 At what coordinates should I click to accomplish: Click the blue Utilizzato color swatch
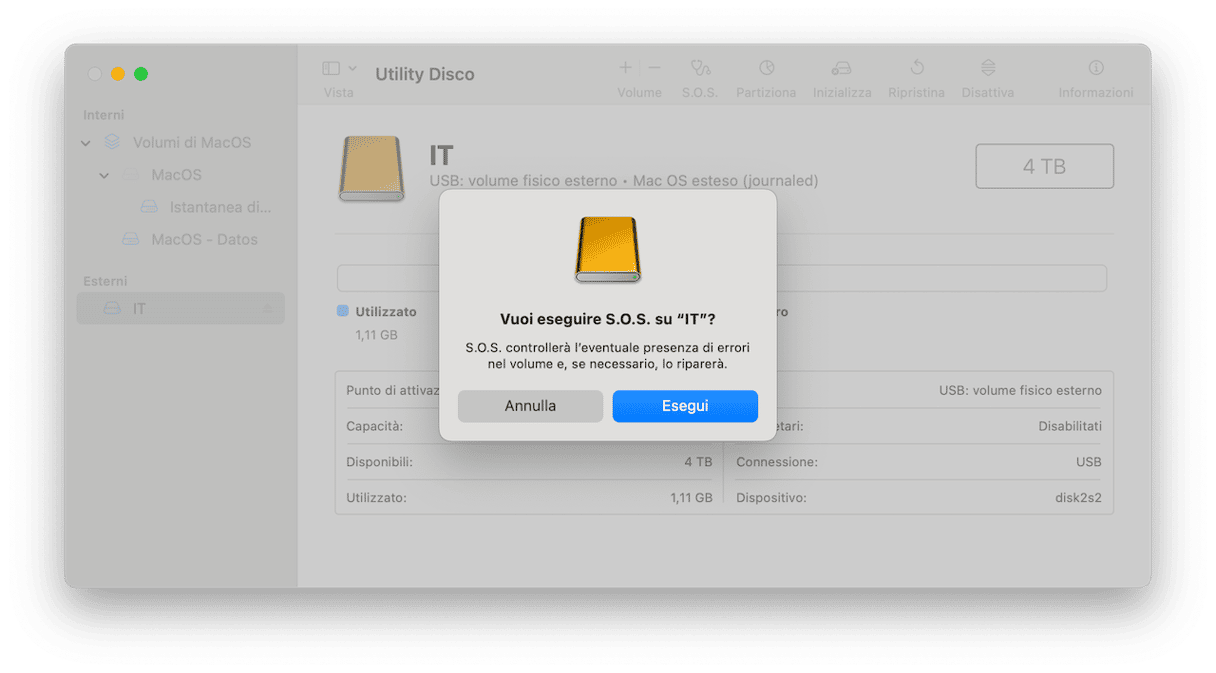coord(343,312)
